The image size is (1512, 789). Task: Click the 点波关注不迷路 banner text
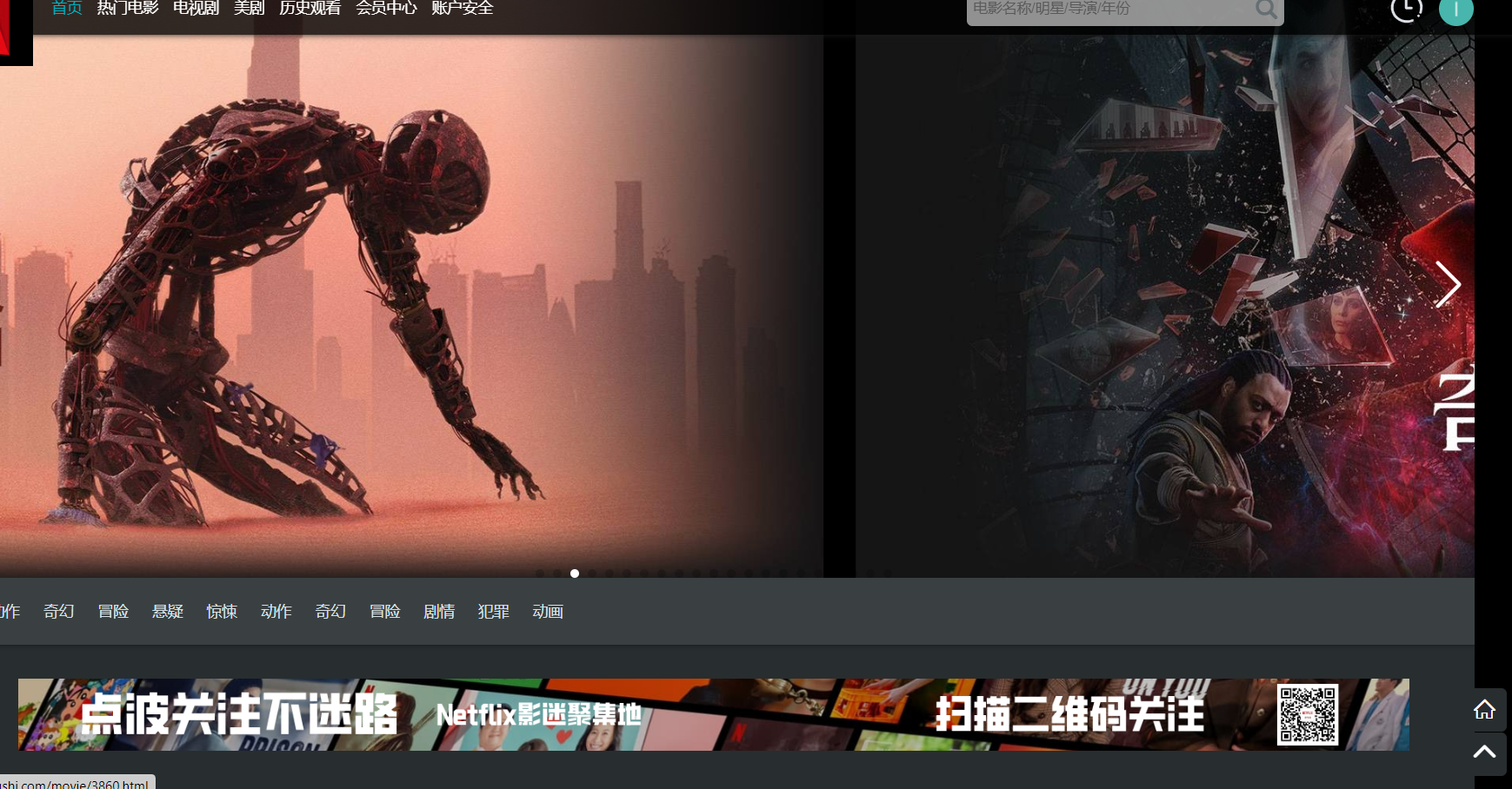[x=239, y=714]
